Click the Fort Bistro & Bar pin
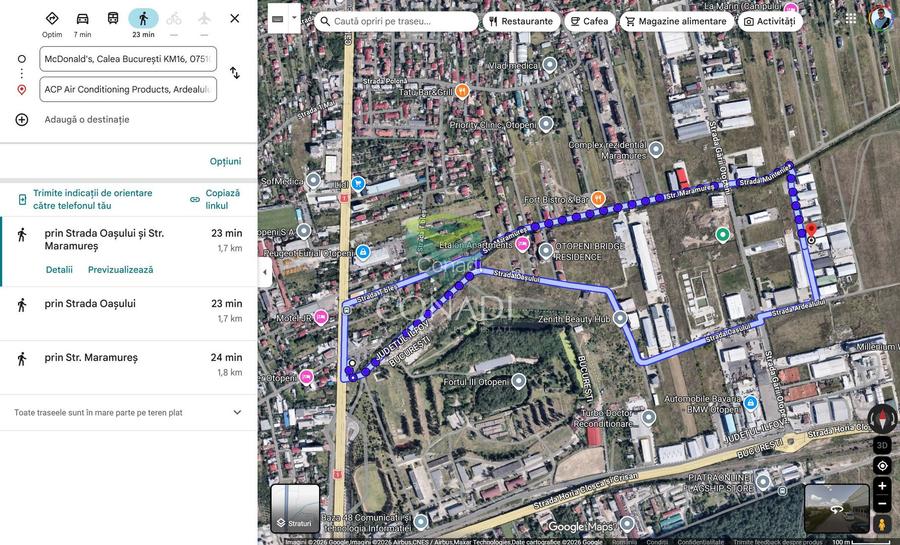The width and height of the screenshot is (900, 545). click(x=598, y=198)
